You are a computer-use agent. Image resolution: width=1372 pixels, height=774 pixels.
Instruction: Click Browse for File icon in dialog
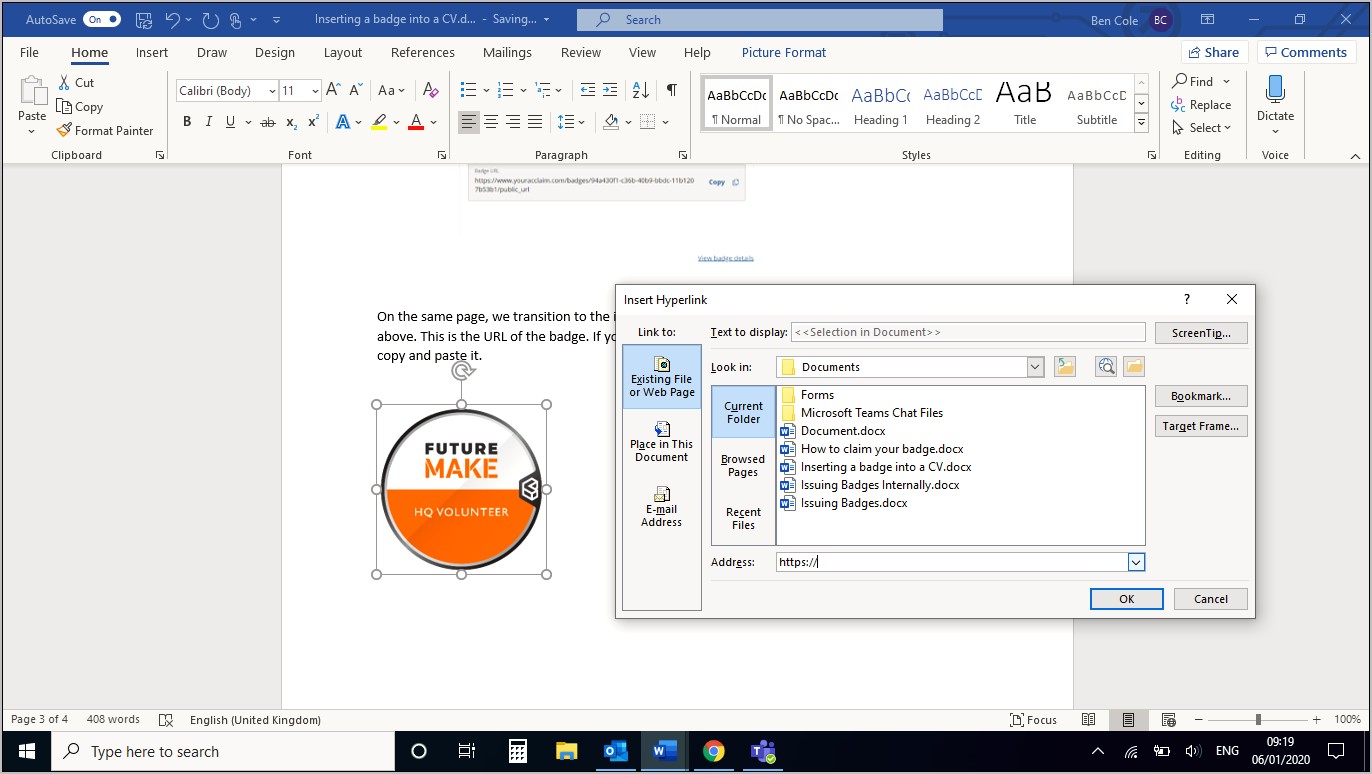(x=1133, y=367)
